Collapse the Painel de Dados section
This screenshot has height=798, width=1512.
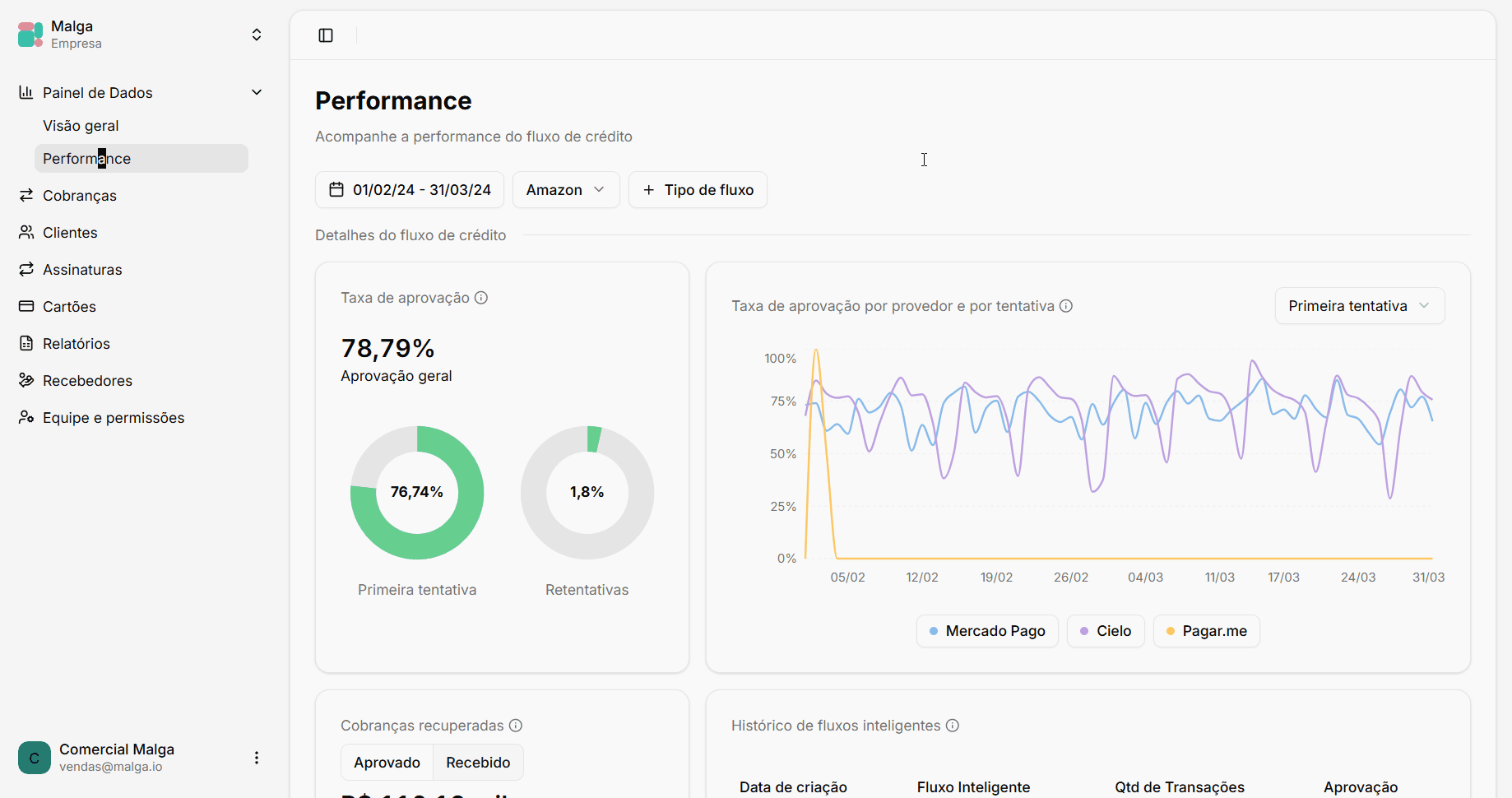[257, 92]
